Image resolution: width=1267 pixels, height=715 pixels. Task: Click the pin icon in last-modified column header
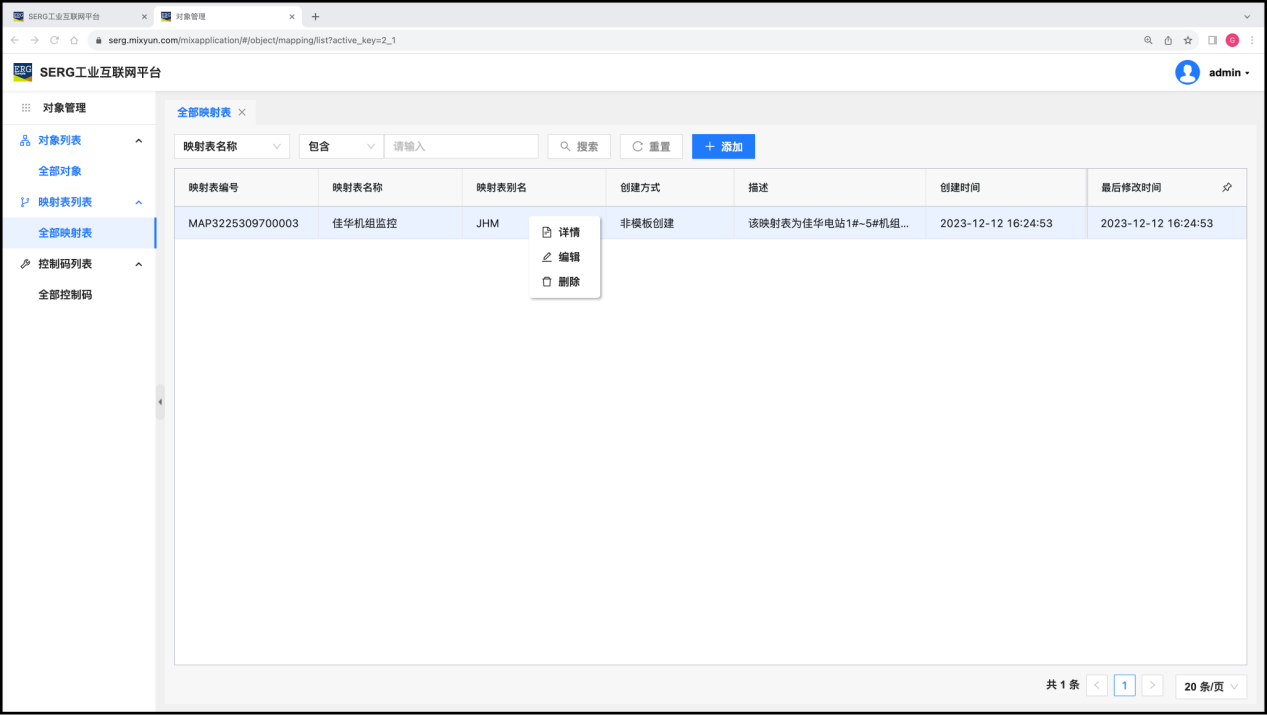1227,187
